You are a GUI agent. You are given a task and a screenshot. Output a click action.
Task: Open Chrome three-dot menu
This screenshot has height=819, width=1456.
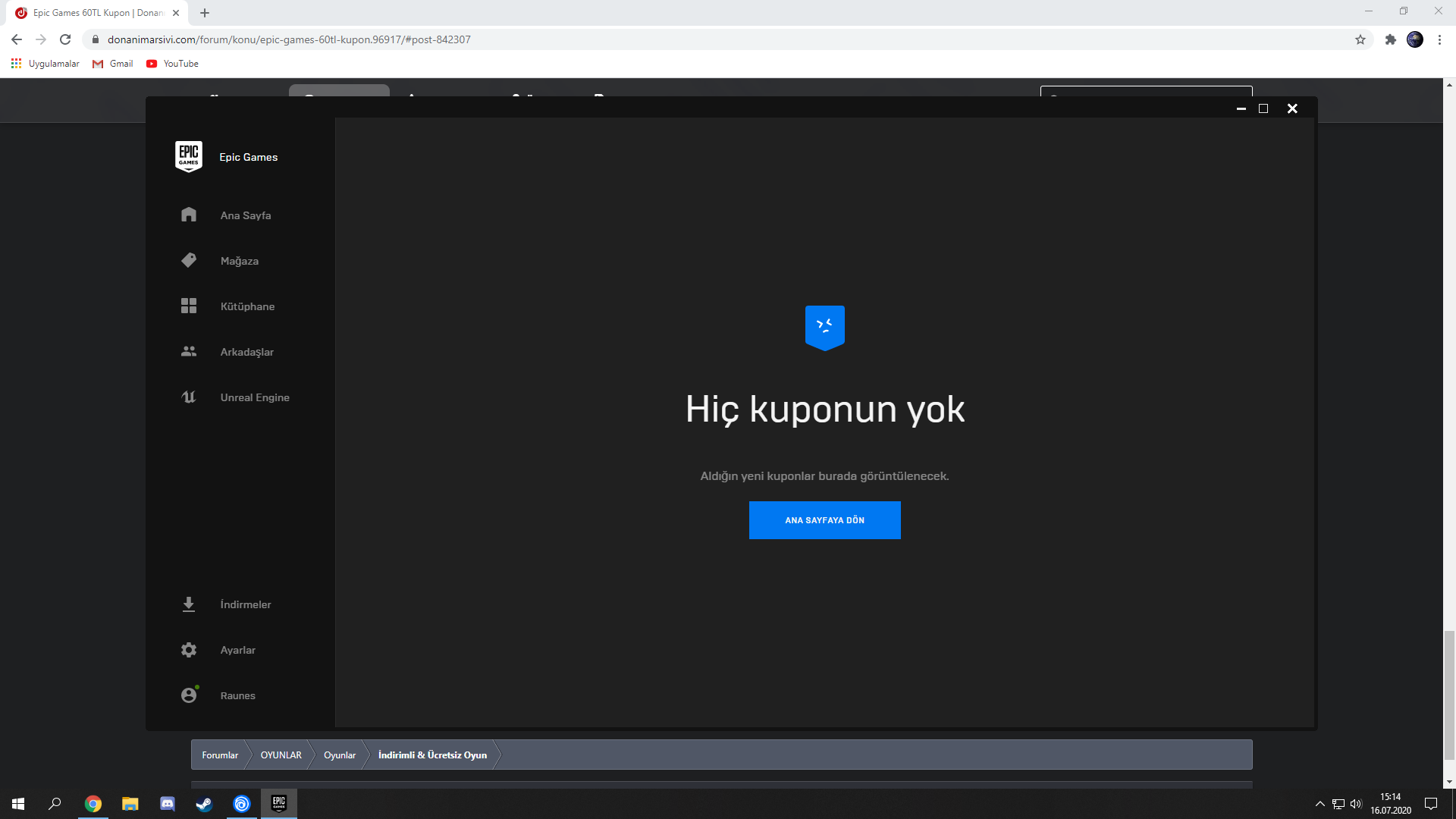point(1439,39)
